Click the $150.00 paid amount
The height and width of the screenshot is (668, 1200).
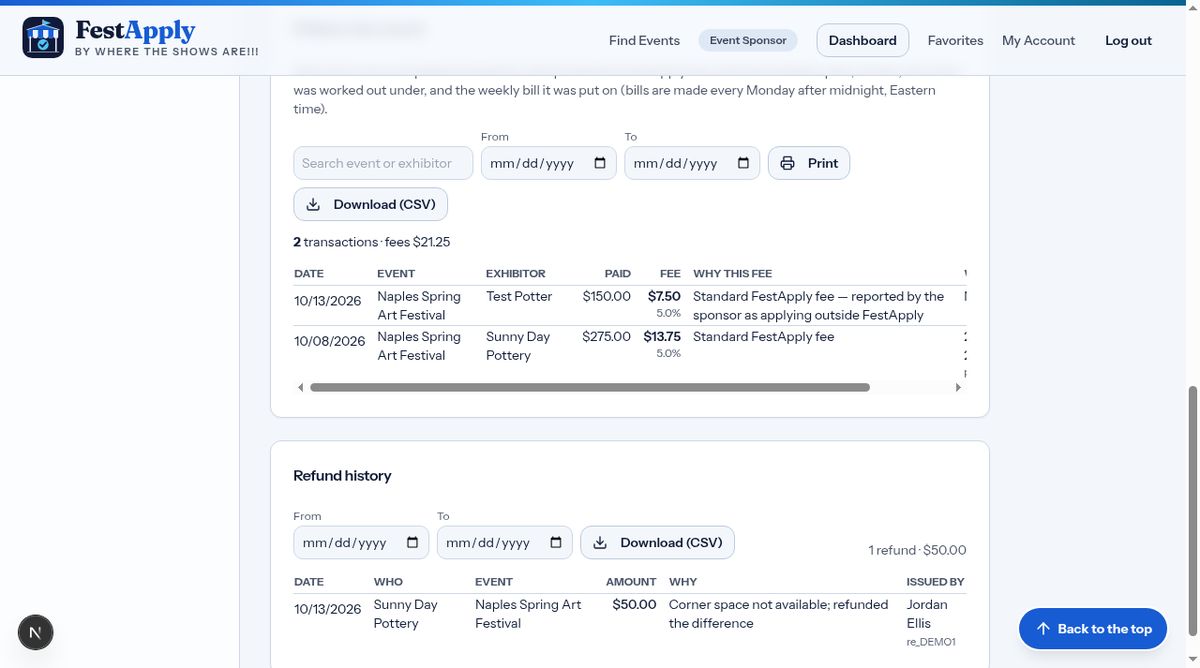tap(607, 296)
